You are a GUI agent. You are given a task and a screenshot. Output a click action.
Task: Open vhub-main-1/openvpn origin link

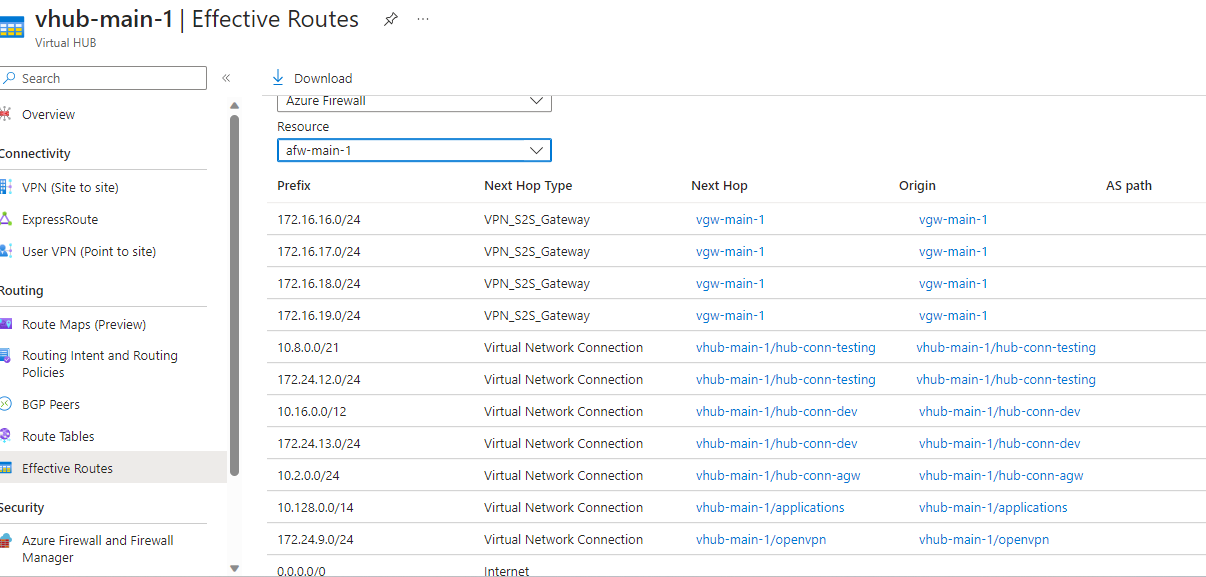pyautogui.click(x=984, y=539)
